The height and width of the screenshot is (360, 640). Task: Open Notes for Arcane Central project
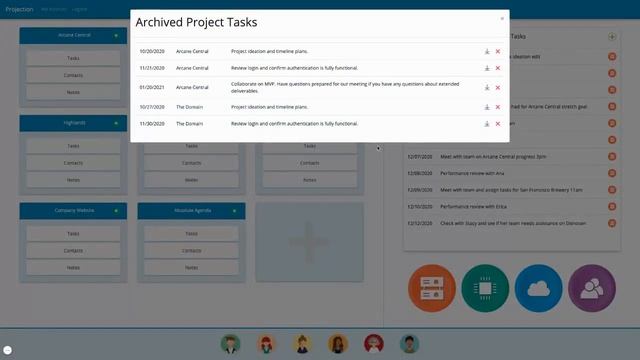pos(73,93)
